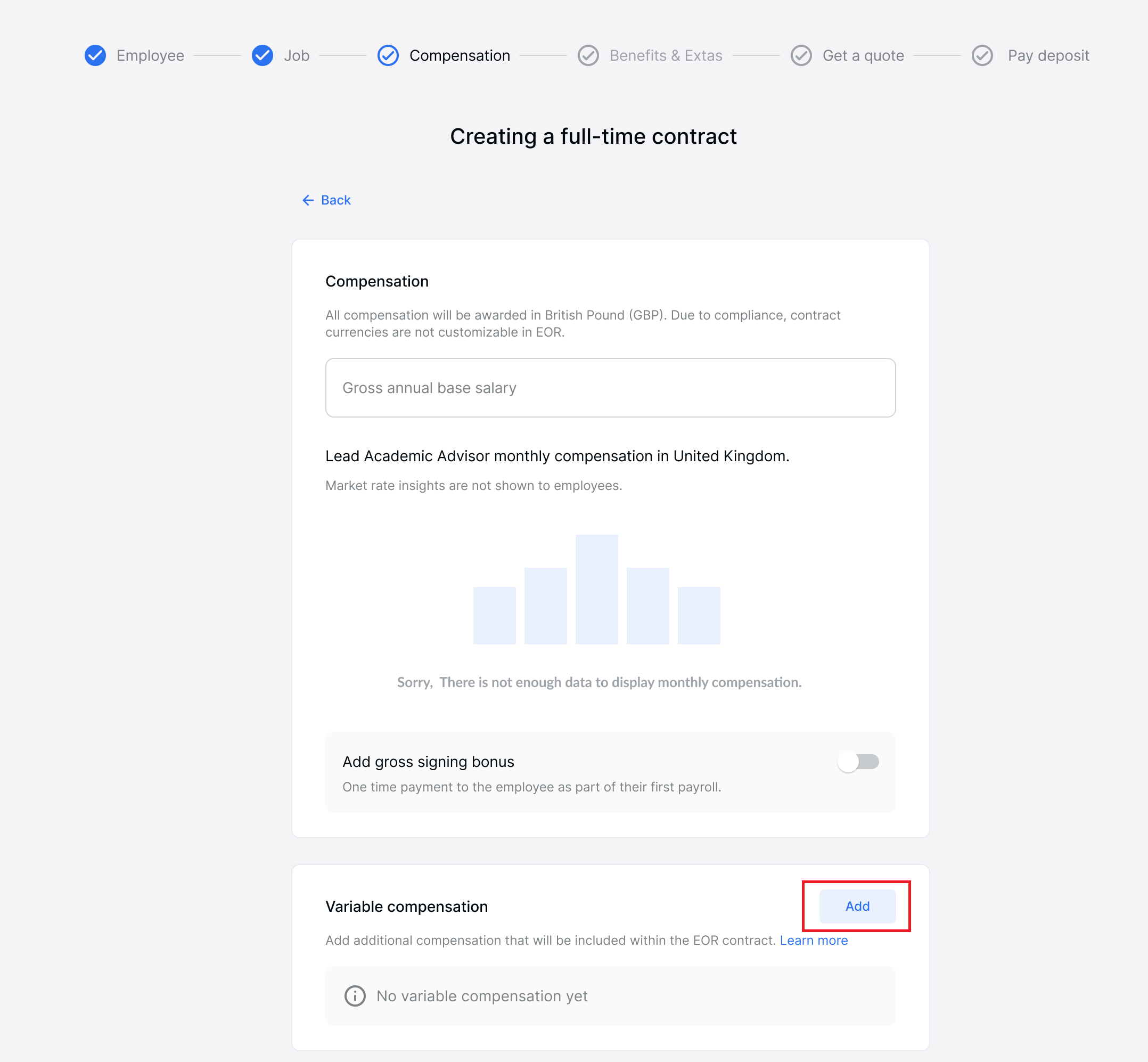This screenshot has width=1148, height=1062.
Task: Select the Compensation step label
Action: tap(460, 55)
